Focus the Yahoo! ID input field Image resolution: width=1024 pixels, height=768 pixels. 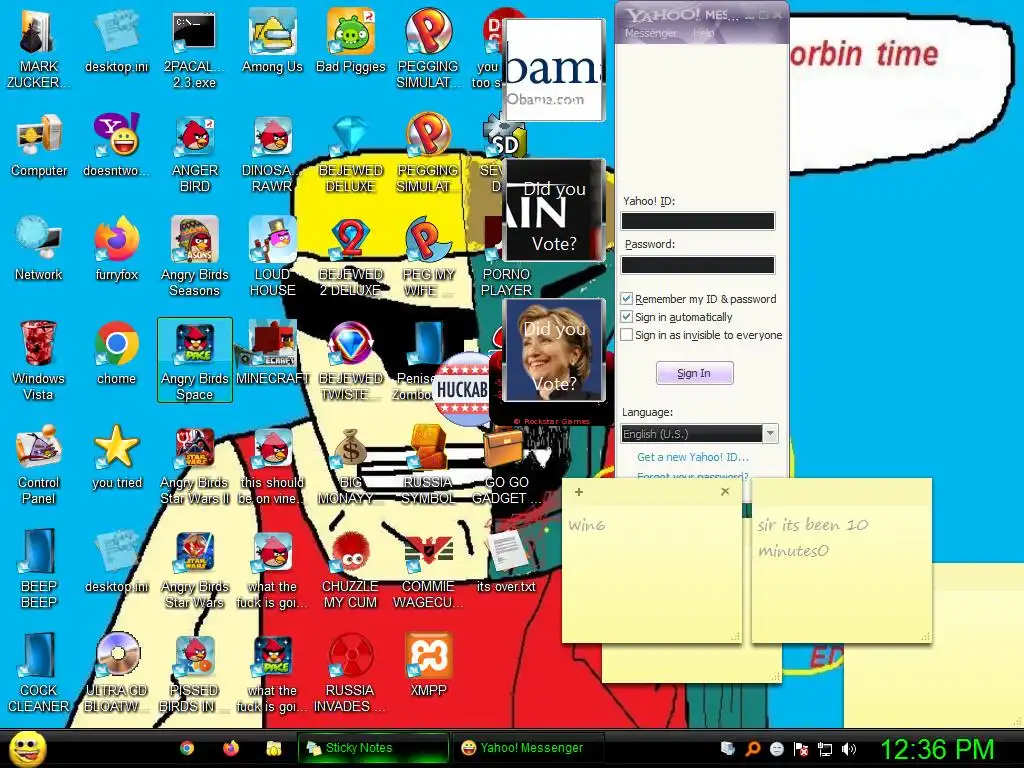[x=698, y=221]
